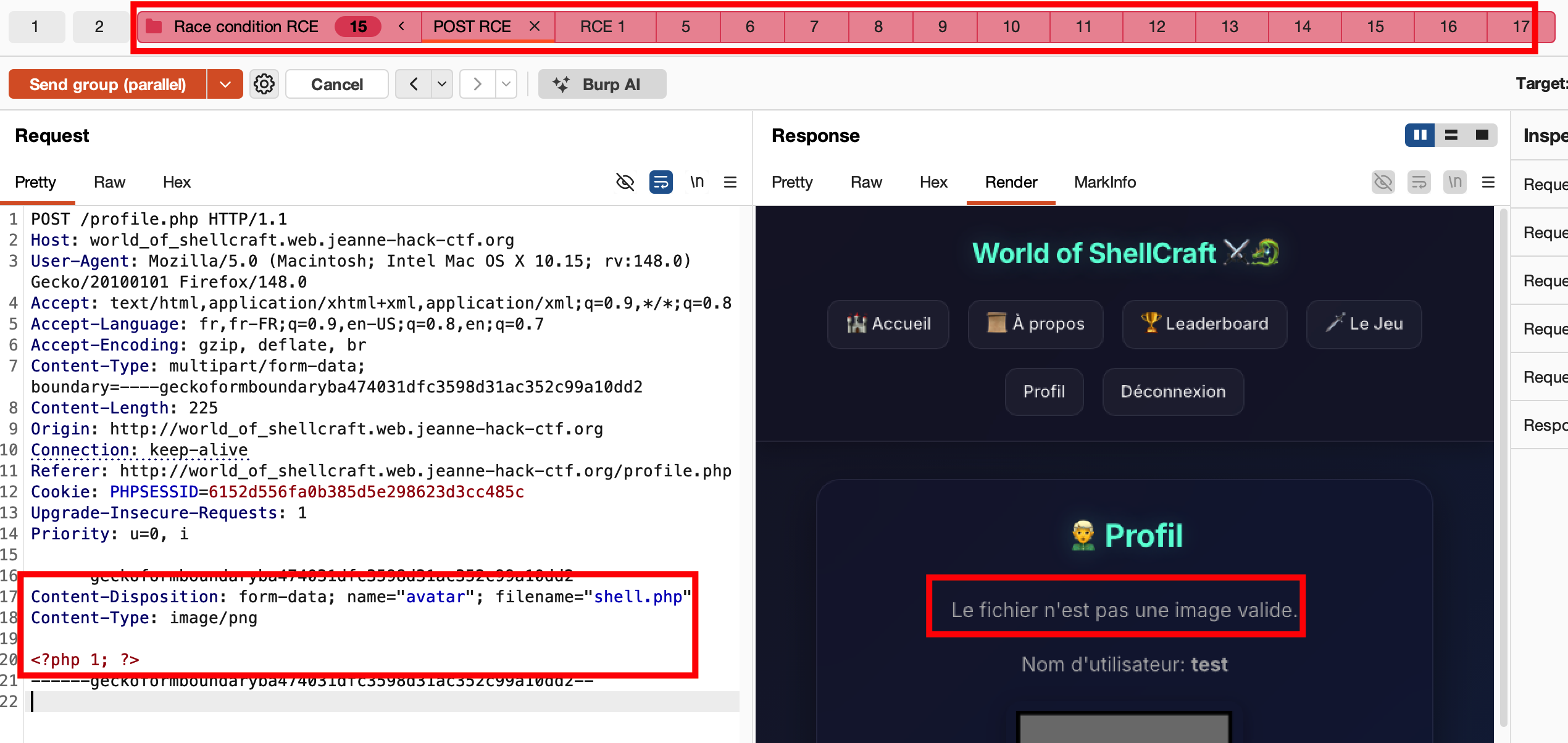Close the POST RCE tab
Viewport: 1568px width, 743px height.
[x=535, y=27]
